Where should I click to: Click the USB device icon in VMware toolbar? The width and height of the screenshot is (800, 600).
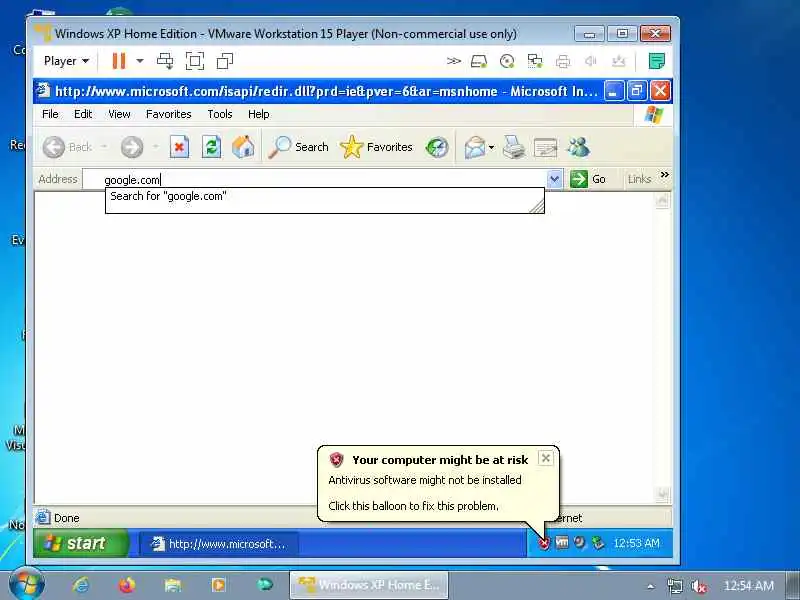(618, 62)
